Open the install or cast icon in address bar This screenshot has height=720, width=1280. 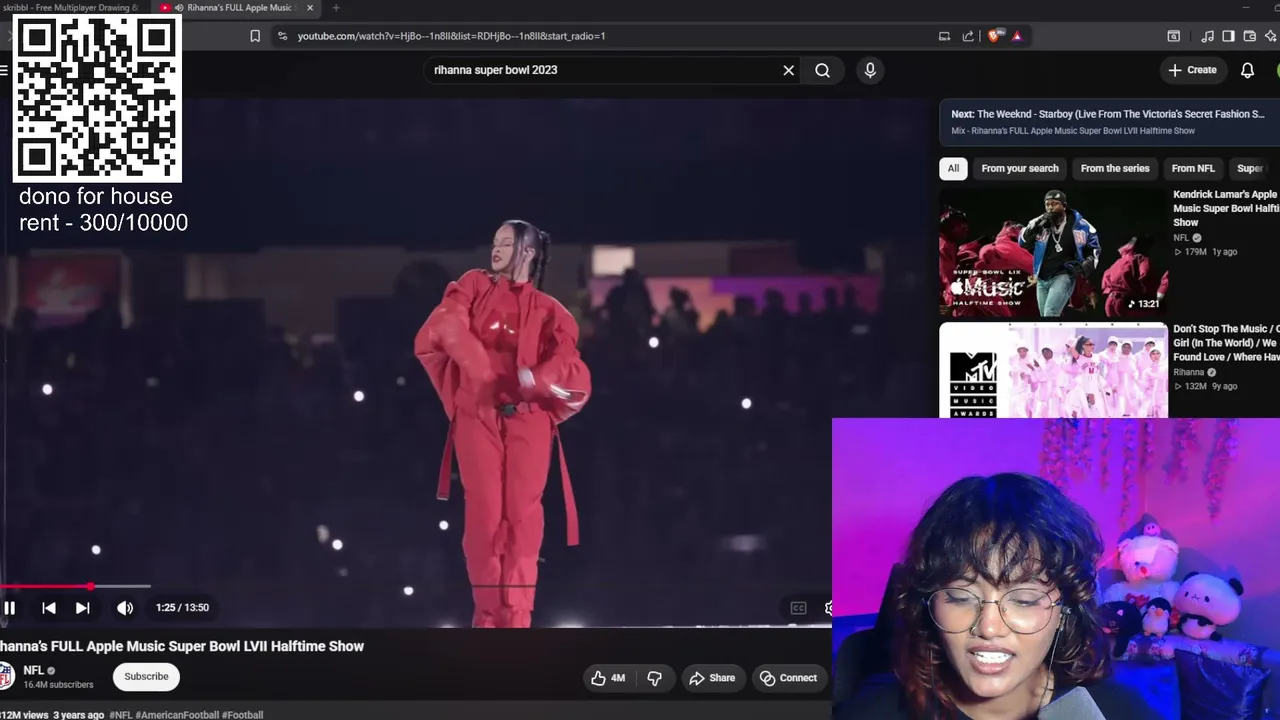944,36
